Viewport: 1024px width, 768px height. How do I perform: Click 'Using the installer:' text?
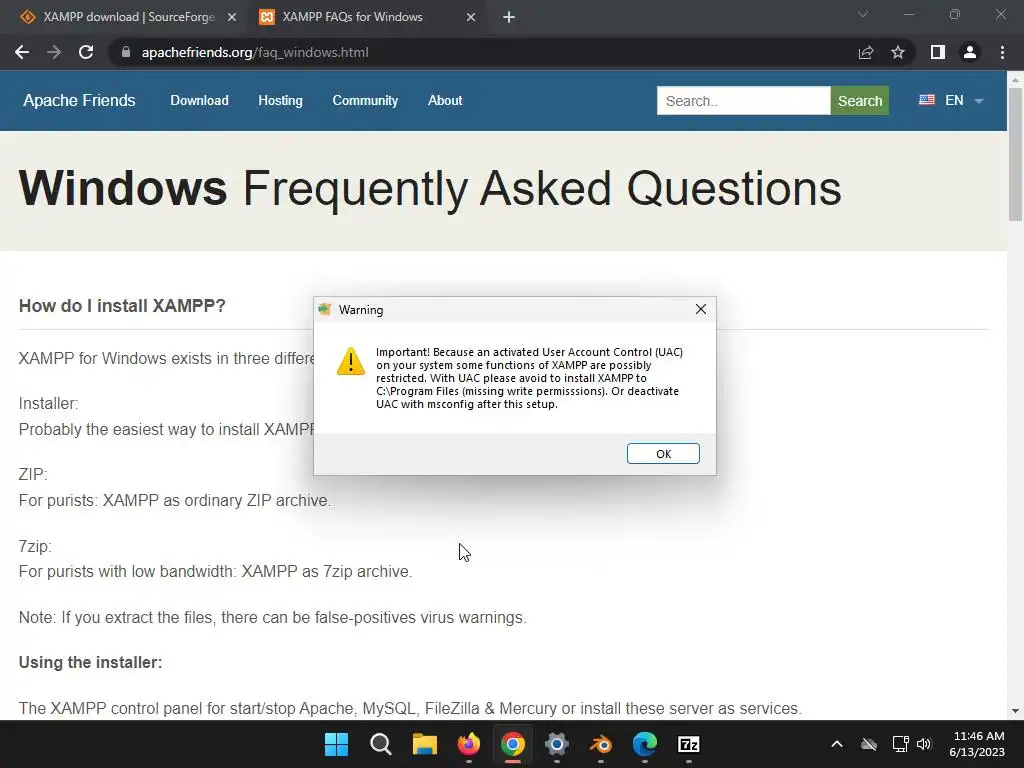point(90,662)
